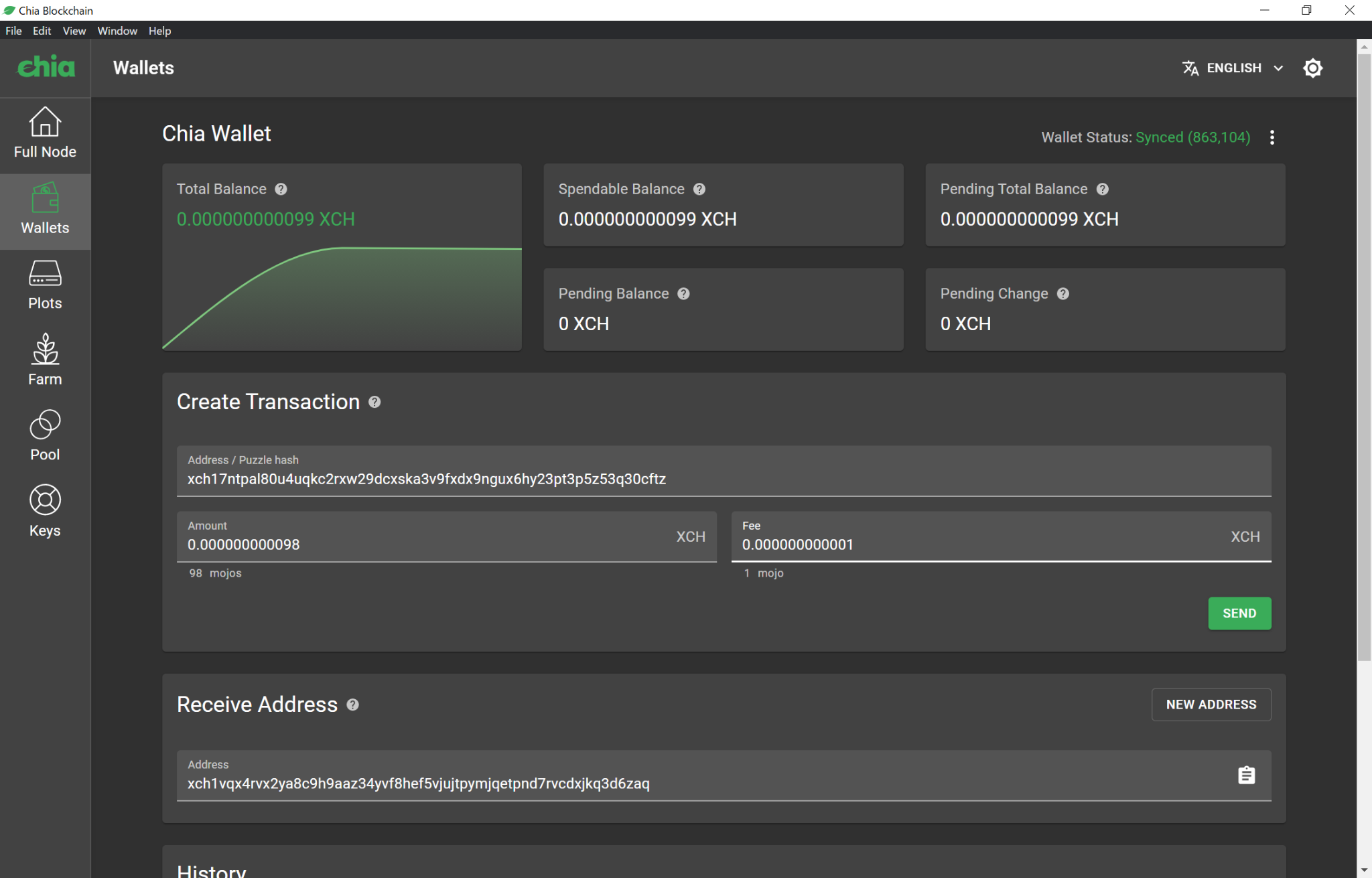Open the Pool section
The width and height of the screenshot is (1372, 878).
pyautogui.click(x=45, y=437)
